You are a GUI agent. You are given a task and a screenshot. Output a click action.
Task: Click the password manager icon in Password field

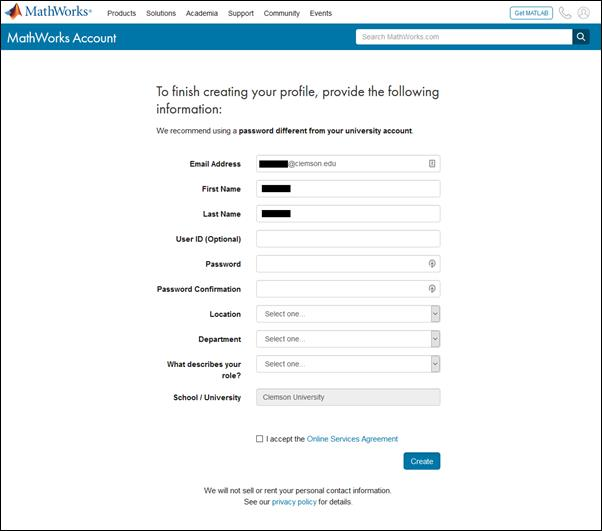(x=432, y=264)
